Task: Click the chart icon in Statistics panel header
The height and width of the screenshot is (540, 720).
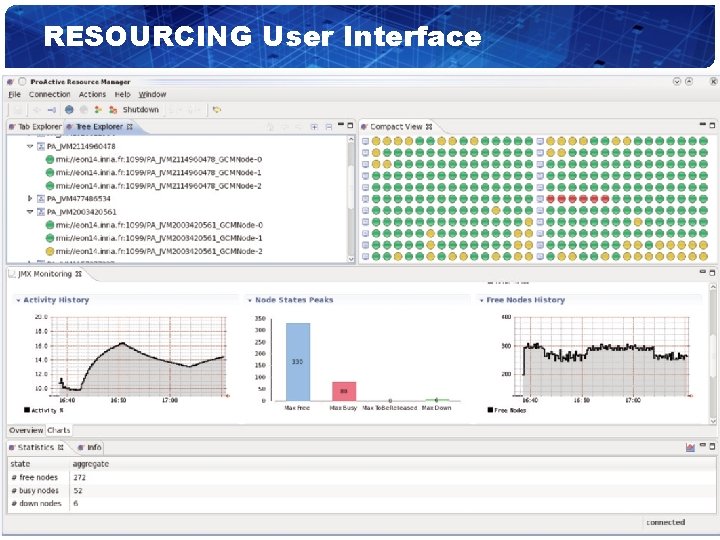Action: point(690,447)
